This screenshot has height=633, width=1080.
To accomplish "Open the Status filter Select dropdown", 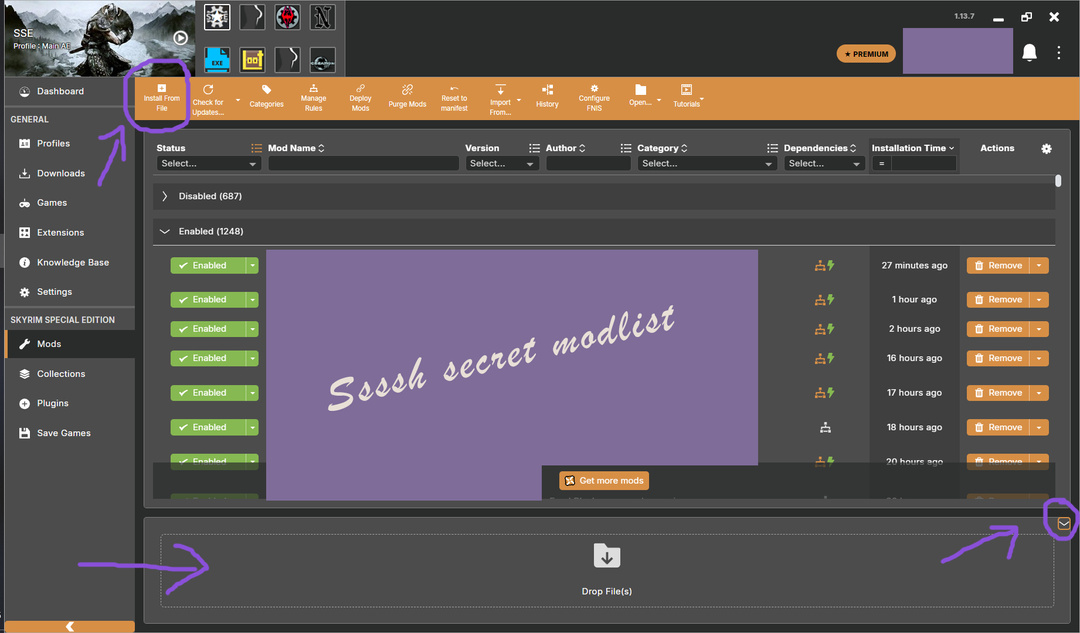I will [x=208, y=164].
